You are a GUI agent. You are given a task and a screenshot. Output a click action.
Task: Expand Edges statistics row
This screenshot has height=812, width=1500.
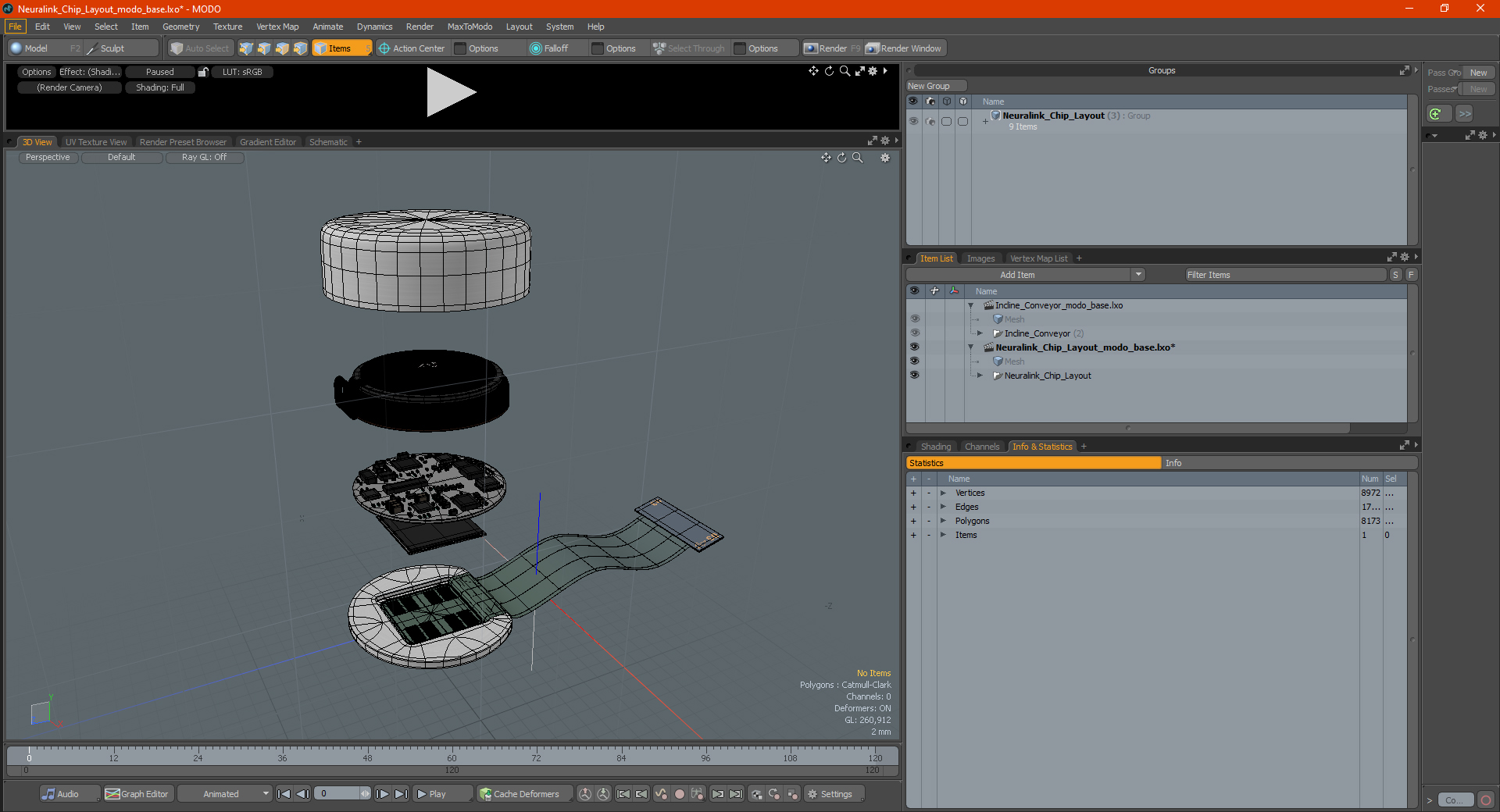[x=943, y=507]
